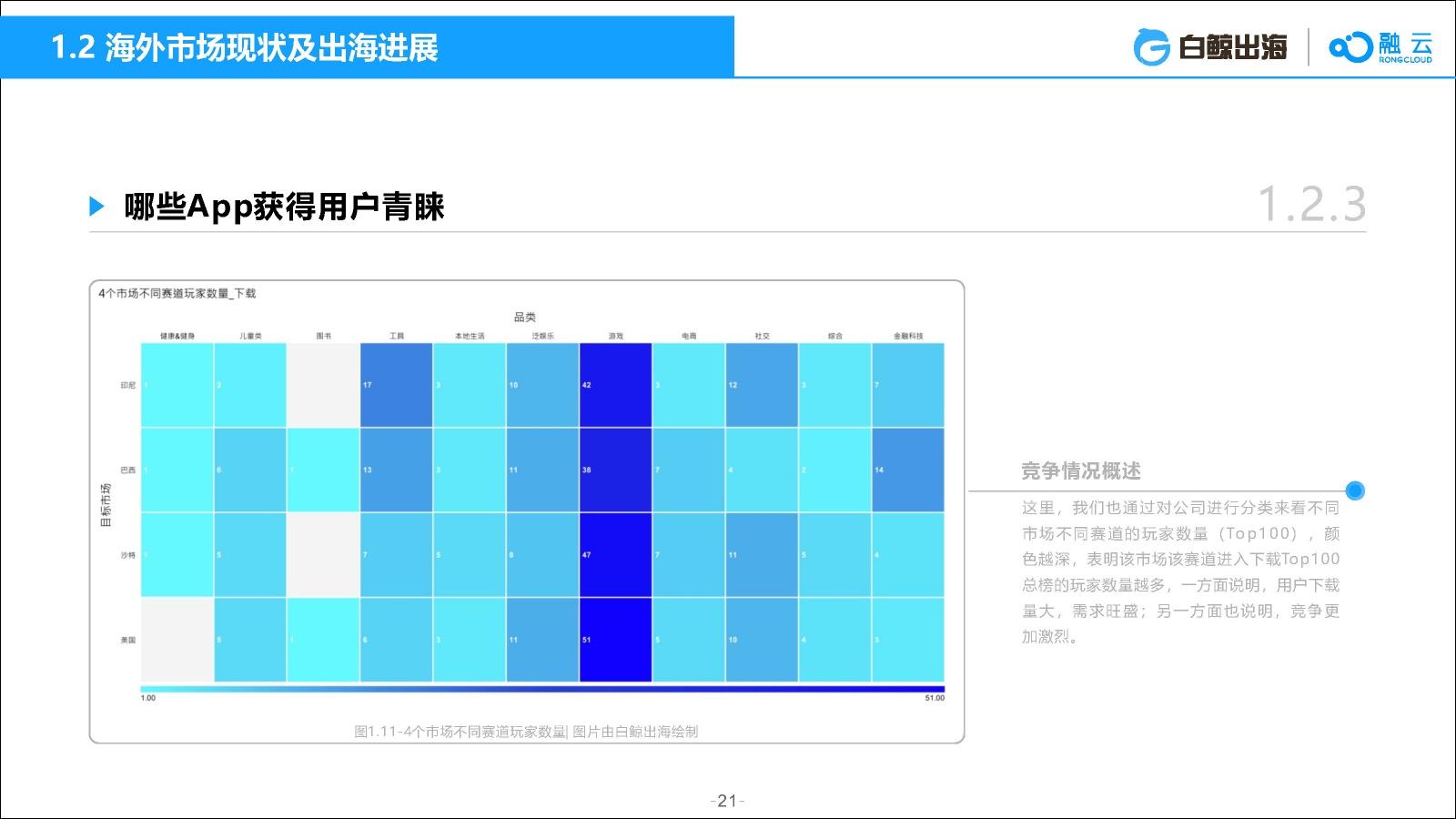Select the 图书 column header
Image resolution: width=1456 pixels, height=819 pixels.
[x=324, y=336]
